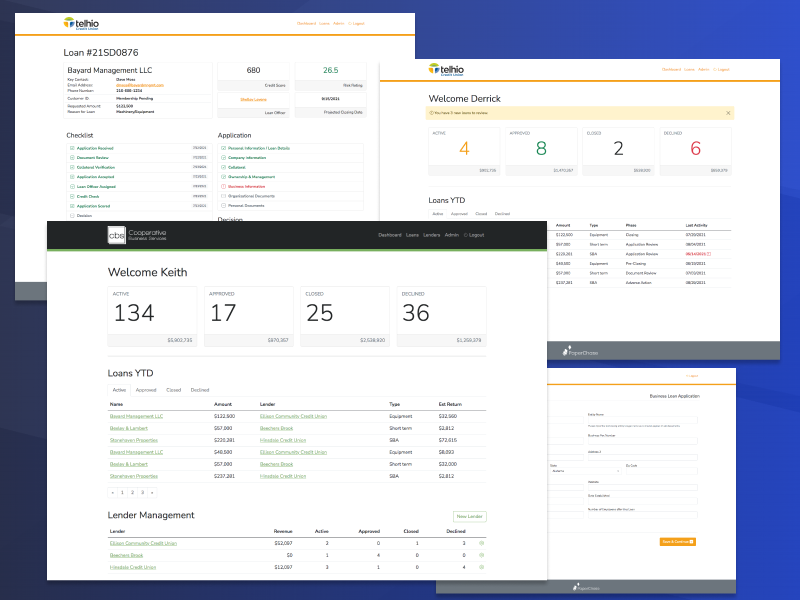The height and width of the screenshot is (600, 800).
Task: Go to previous page in Loans YTD pagination
Action: (x=113, y=492)
